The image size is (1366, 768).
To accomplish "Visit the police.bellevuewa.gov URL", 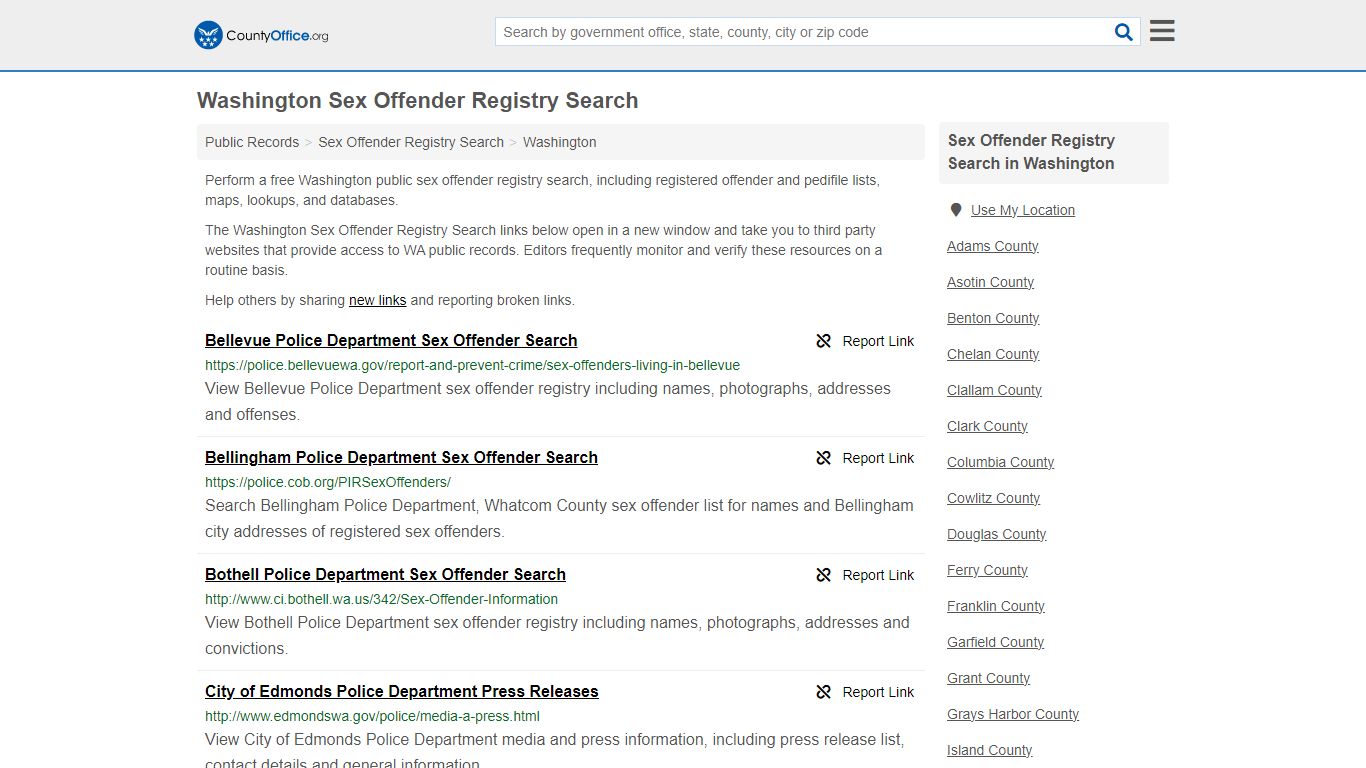I will point(472,365).
